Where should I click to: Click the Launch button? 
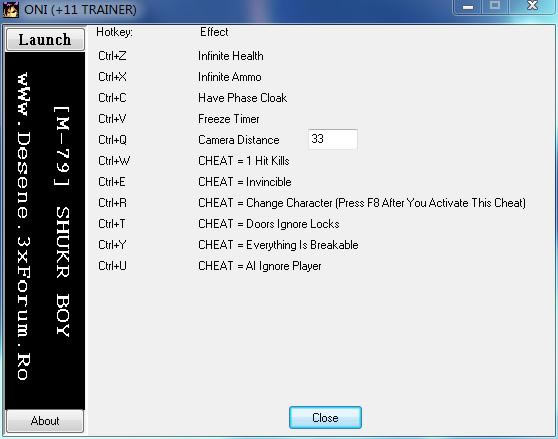(45, 39)
